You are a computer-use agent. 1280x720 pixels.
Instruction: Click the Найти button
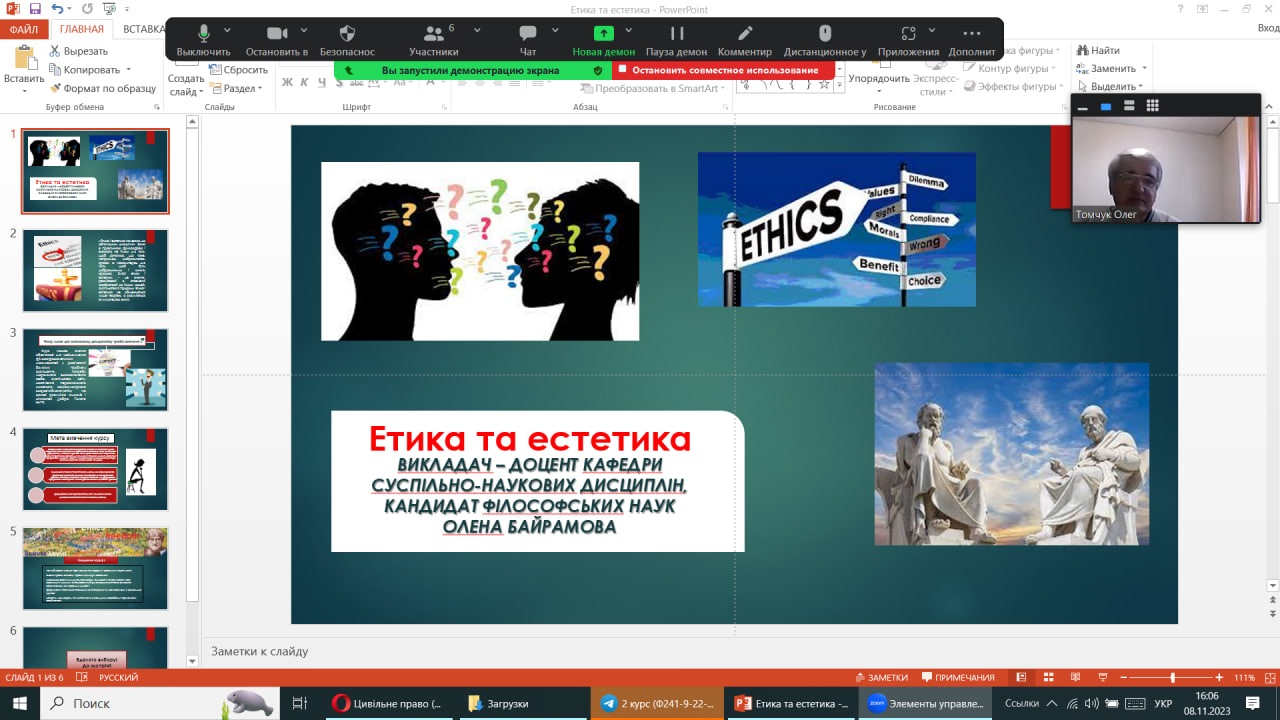(x=1098, y=50)
